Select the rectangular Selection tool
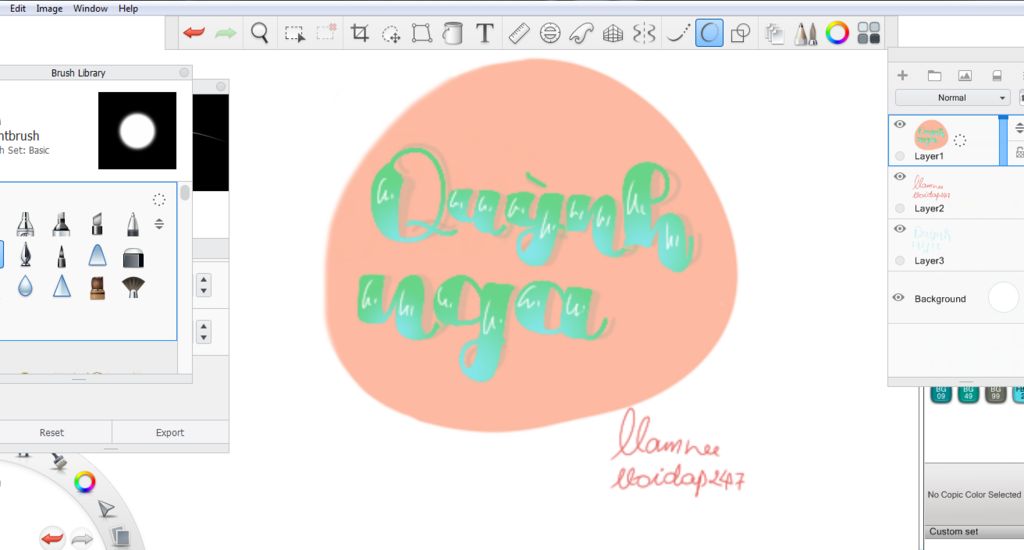1024x550 pixels. tap(295, 33)
